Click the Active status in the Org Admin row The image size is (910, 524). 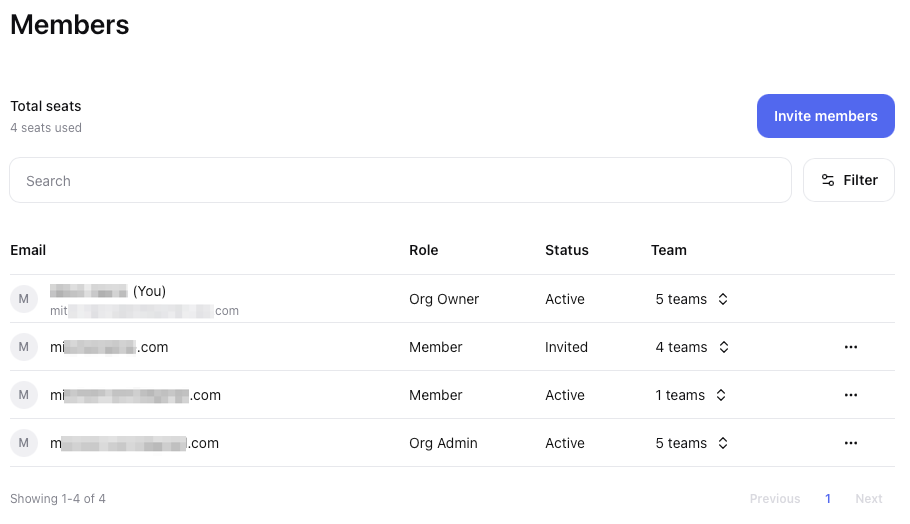click(x=564, y=443)
